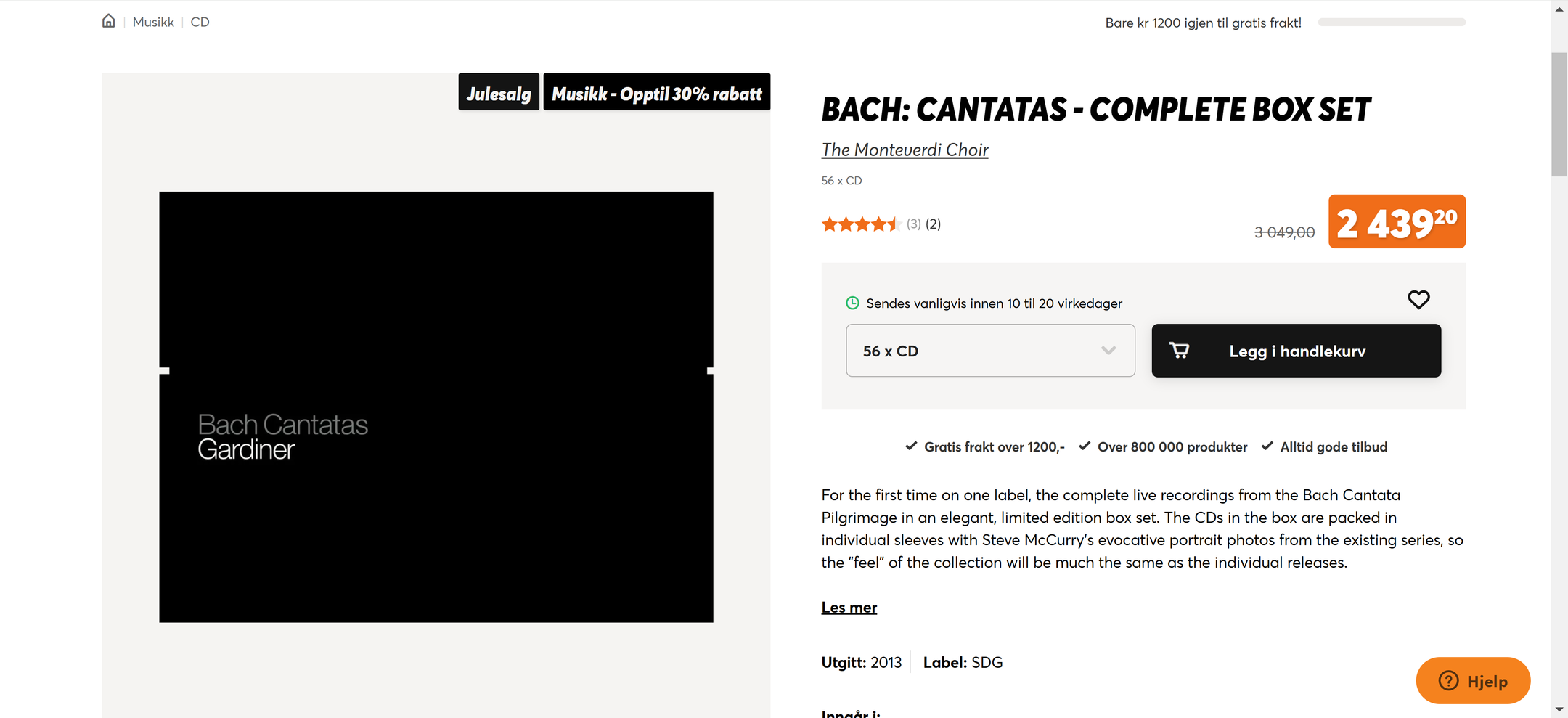Click the home breadcrumb icon
Image resolution: width=1568 pixels, height=718 pixels.
click(x=108, y=21)
